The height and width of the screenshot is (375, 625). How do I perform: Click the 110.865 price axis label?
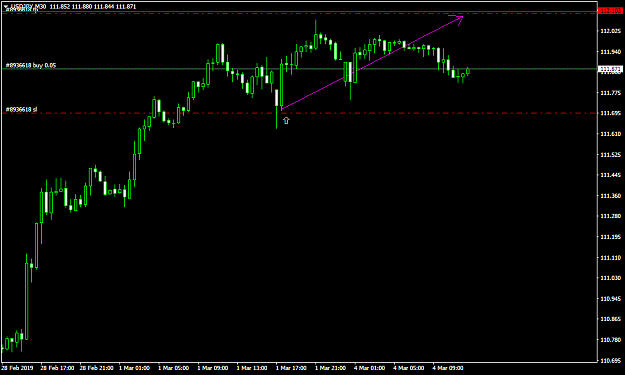(x=610, y=319)
